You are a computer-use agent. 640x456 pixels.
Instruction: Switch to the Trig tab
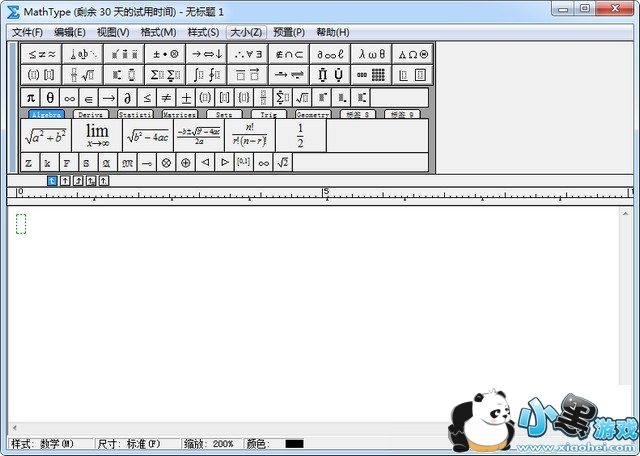pyautogui.click(x=269, y=114)
